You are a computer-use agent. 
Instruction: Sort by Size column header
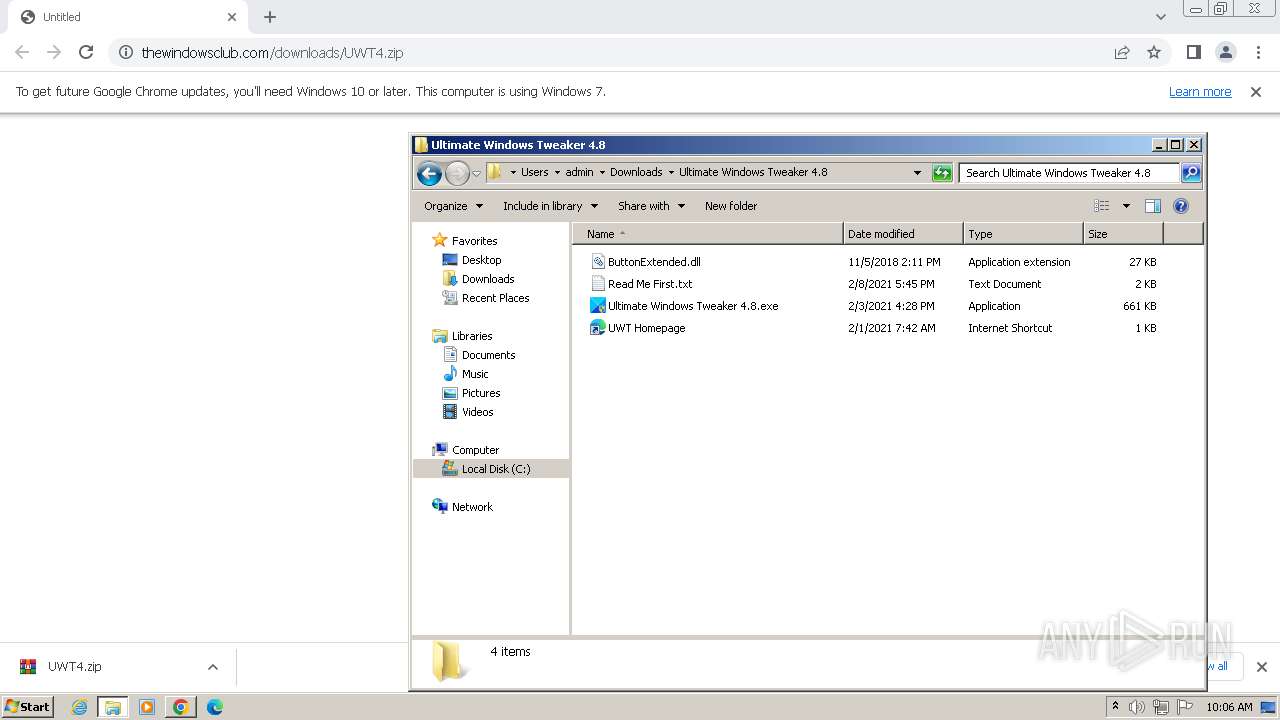click(x=1123, y=234)
